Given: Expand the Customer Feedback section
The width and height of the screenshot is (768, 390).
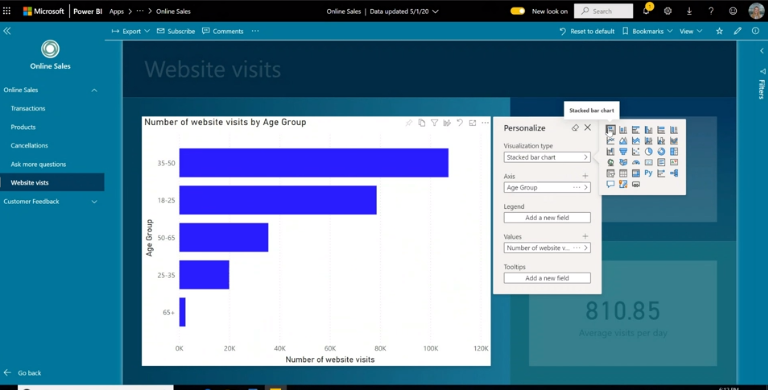Looking at the screenshot, I should [x=94, y=201].
